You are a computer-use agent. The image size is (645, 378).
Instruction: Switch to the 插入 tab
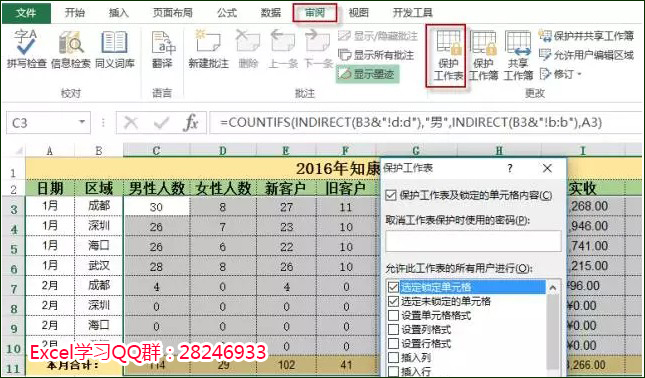[118, 13]
